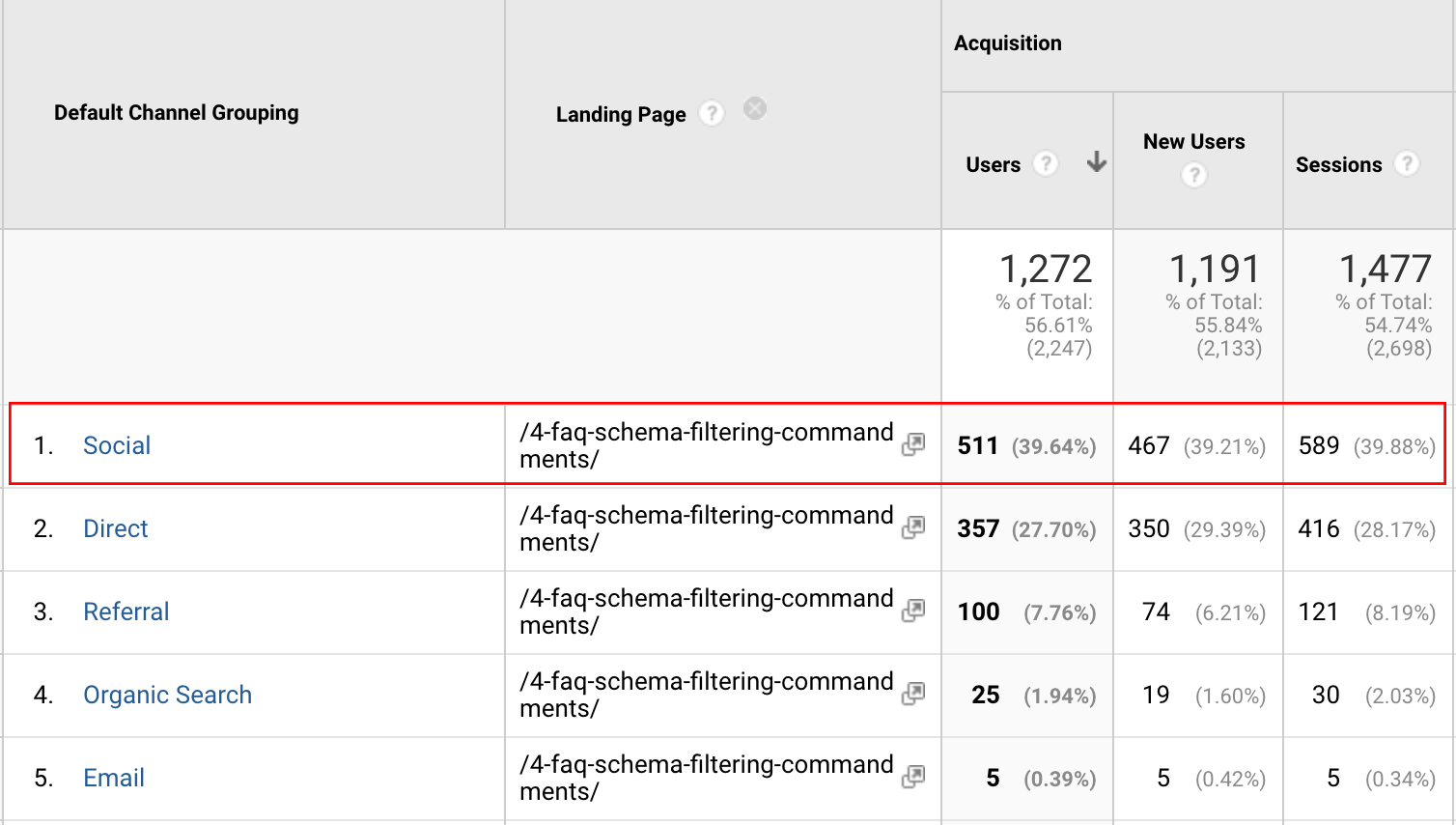
Task: Select the Referral channel link
Action: [126, 612]
